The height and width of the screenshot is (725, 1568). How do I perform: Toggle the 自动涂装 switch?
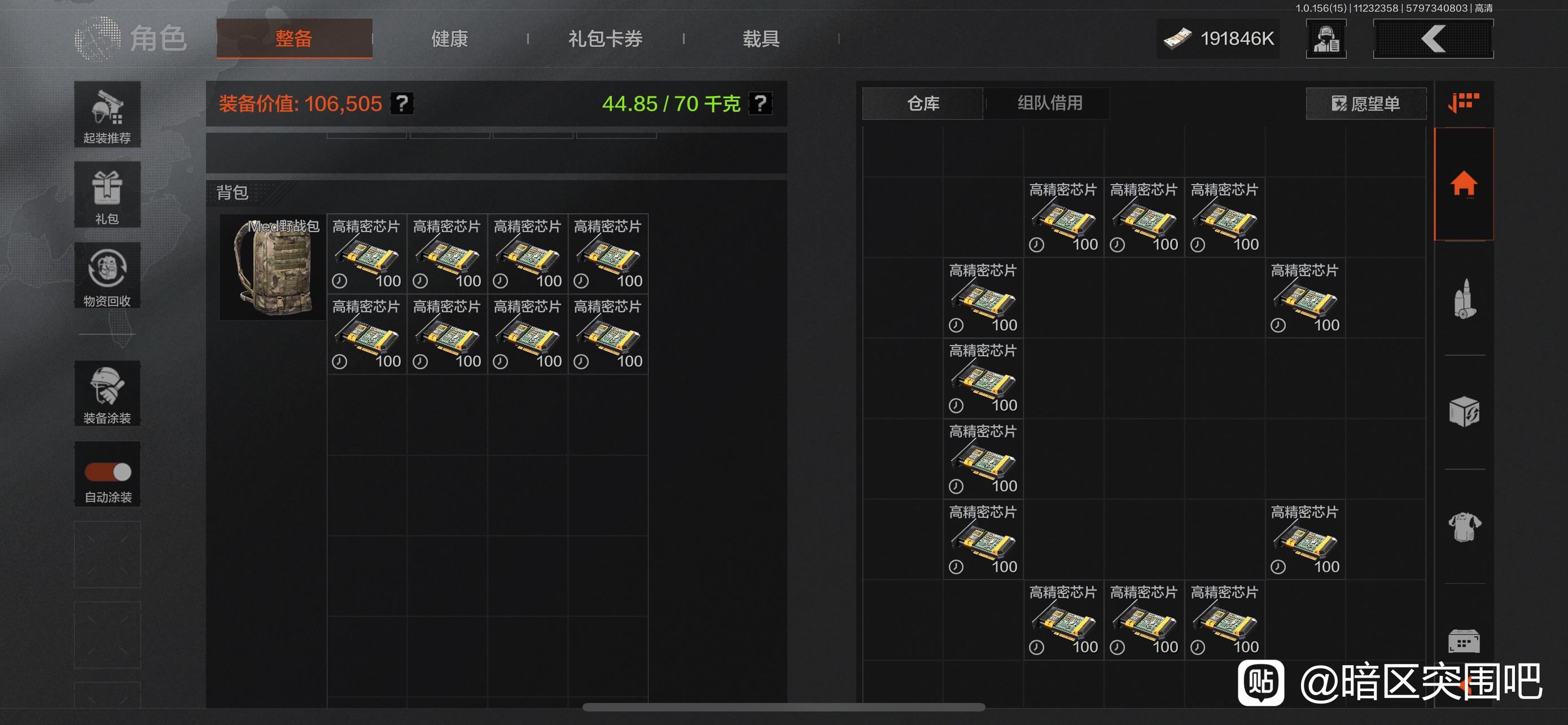click(x=108, y=472)
